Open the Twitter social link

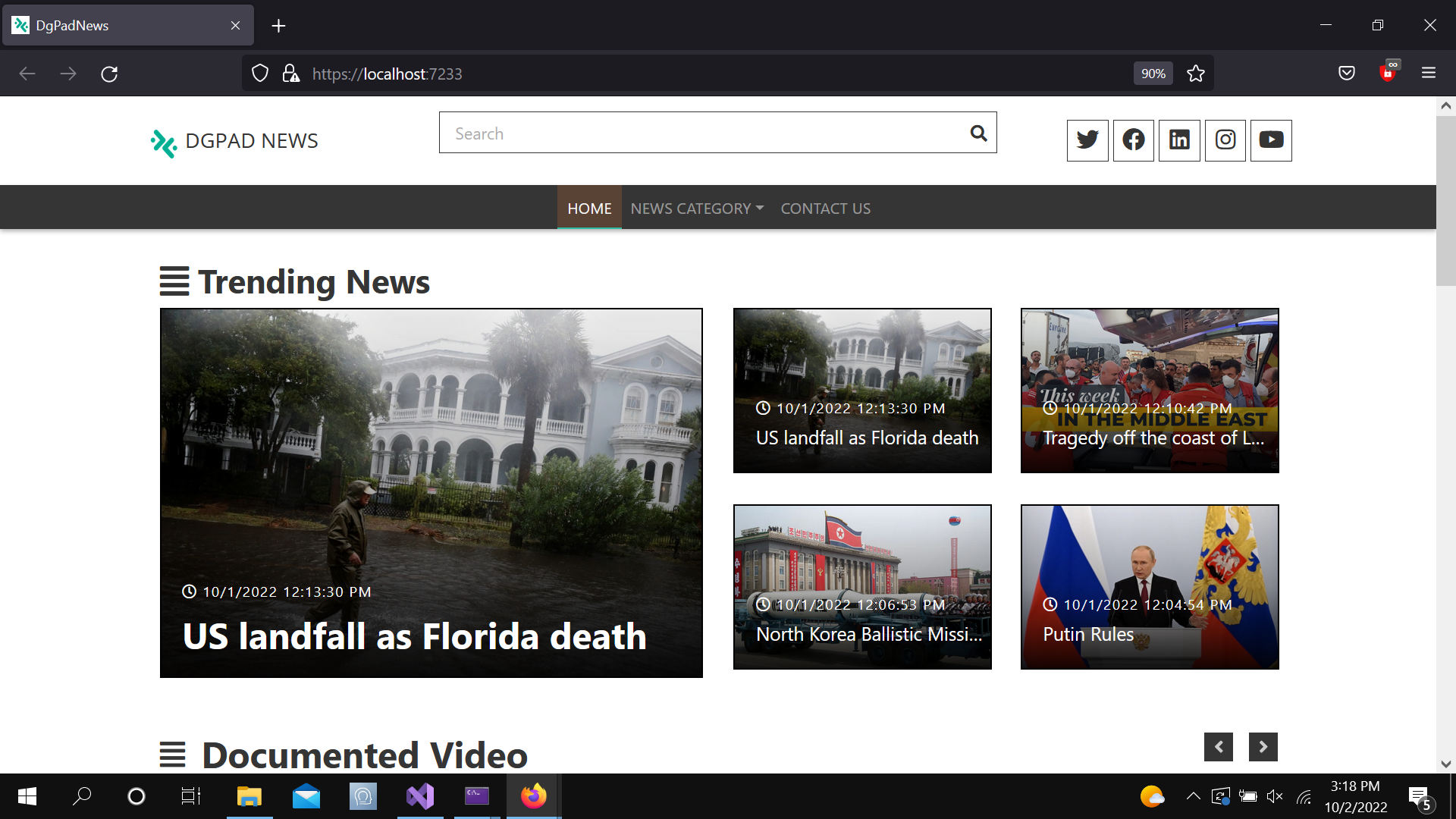(x=1087, y=140)
